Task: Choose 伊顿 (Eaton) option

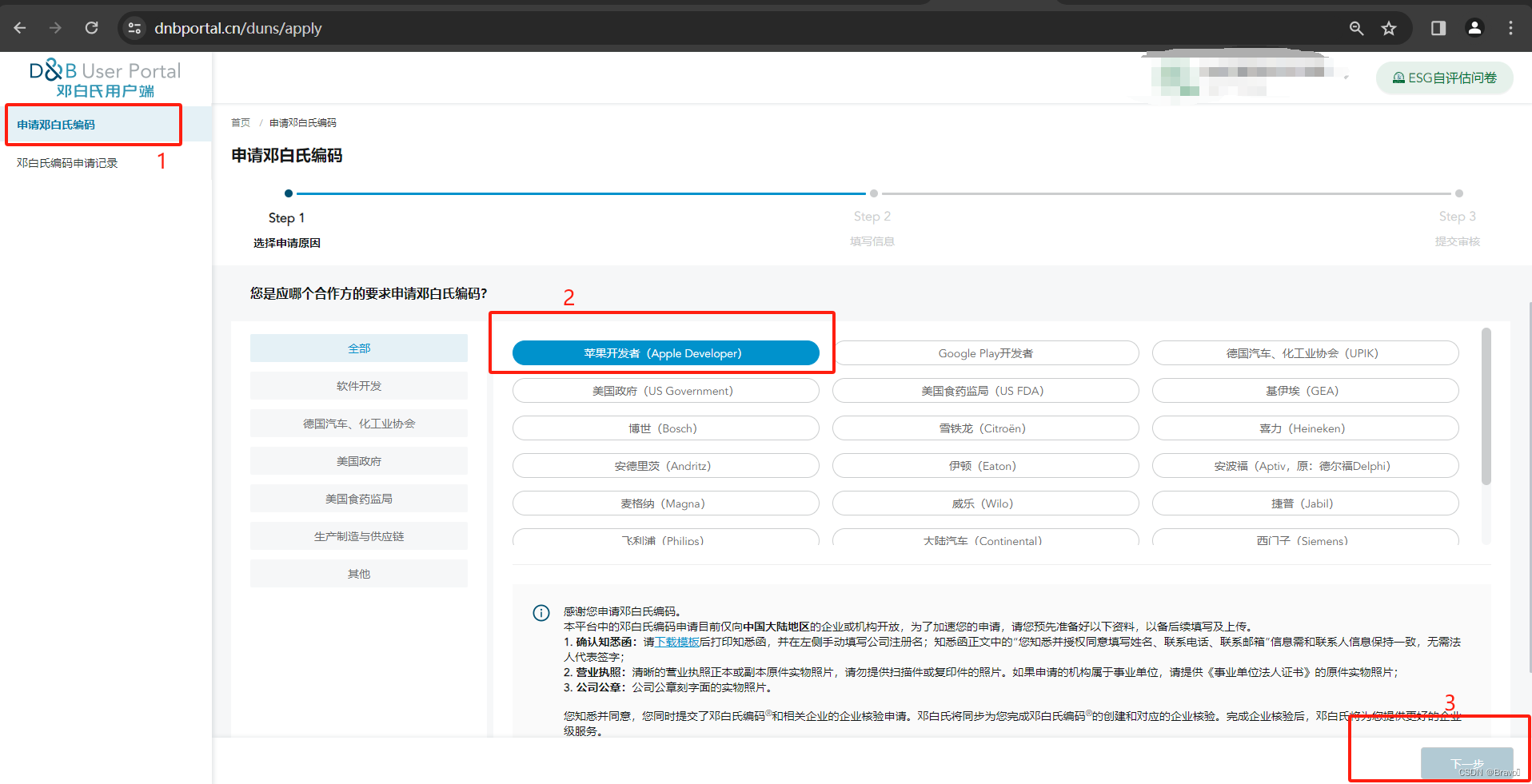Action: (986, 466)
